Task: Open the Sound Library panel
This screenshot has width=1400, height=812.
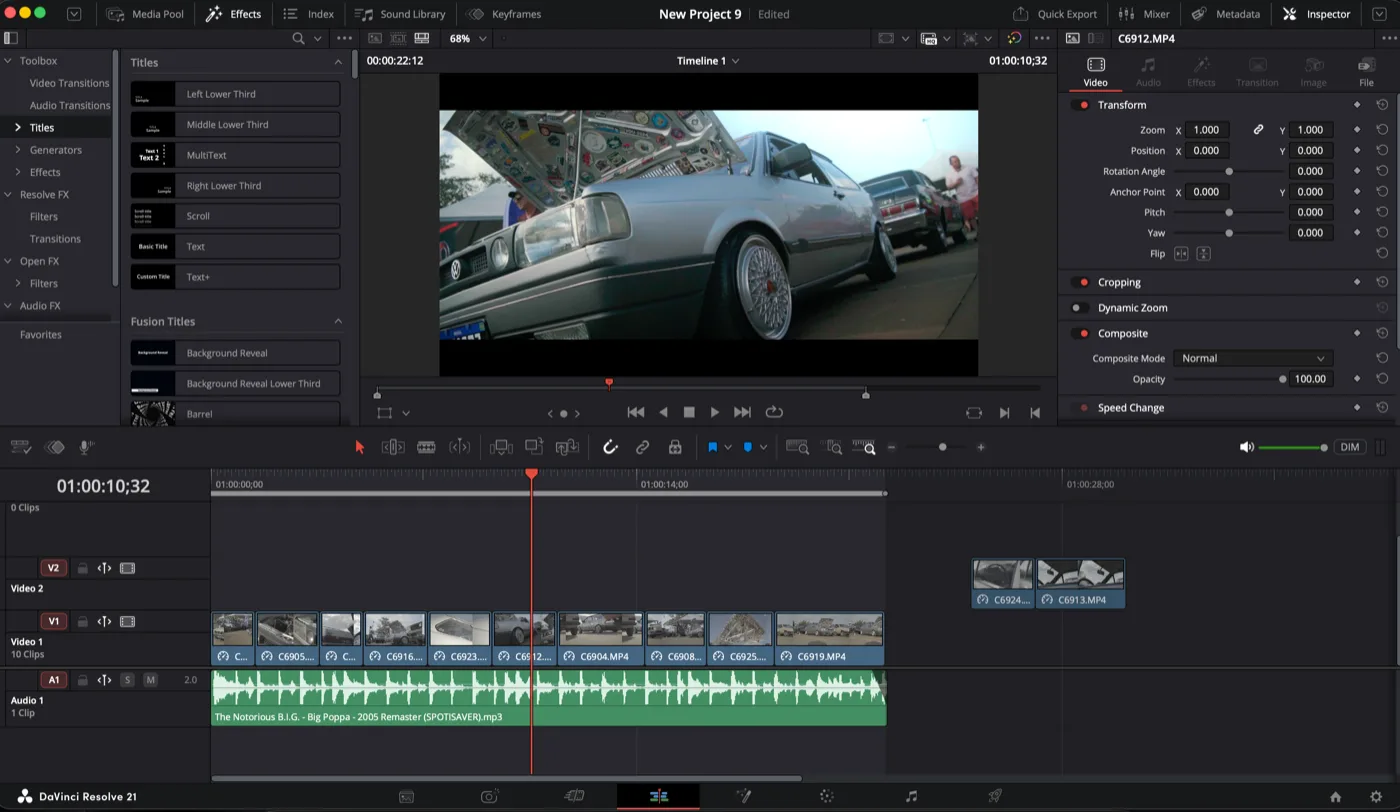Action: (x=400, y=14)
